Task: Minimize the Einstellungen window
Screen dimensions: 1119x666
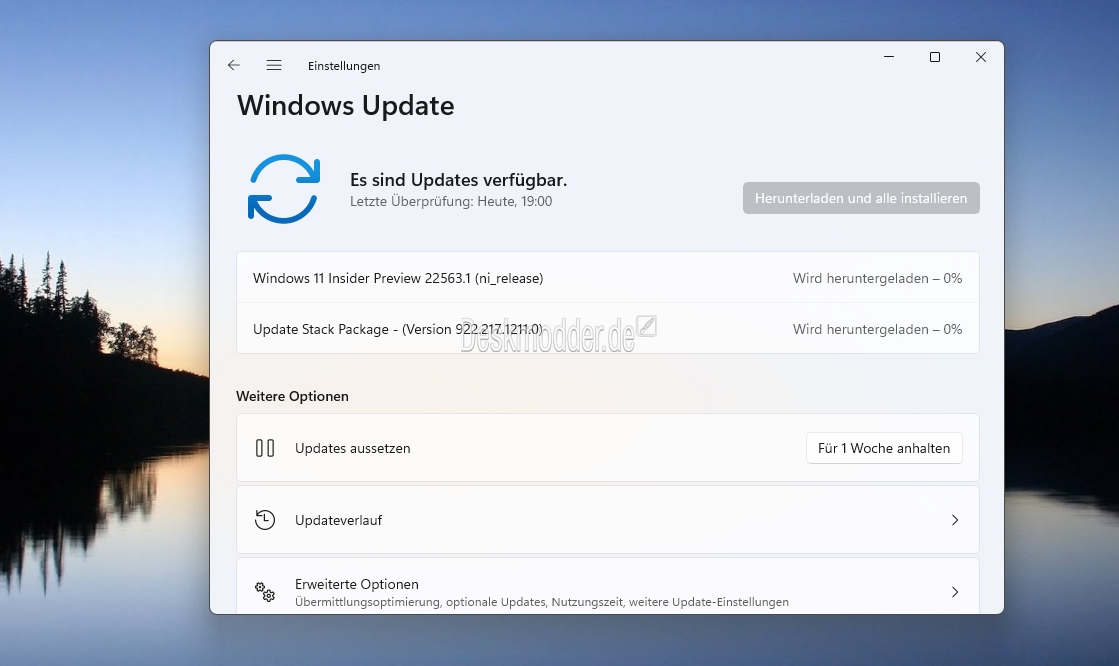Action: coord(888,57)
